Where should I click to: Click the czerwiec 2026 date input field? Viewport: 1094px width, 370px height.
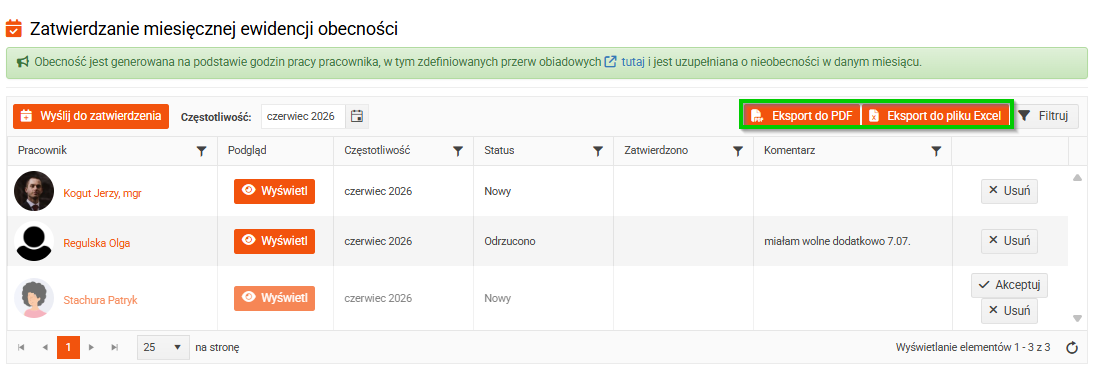coord(304,117)
